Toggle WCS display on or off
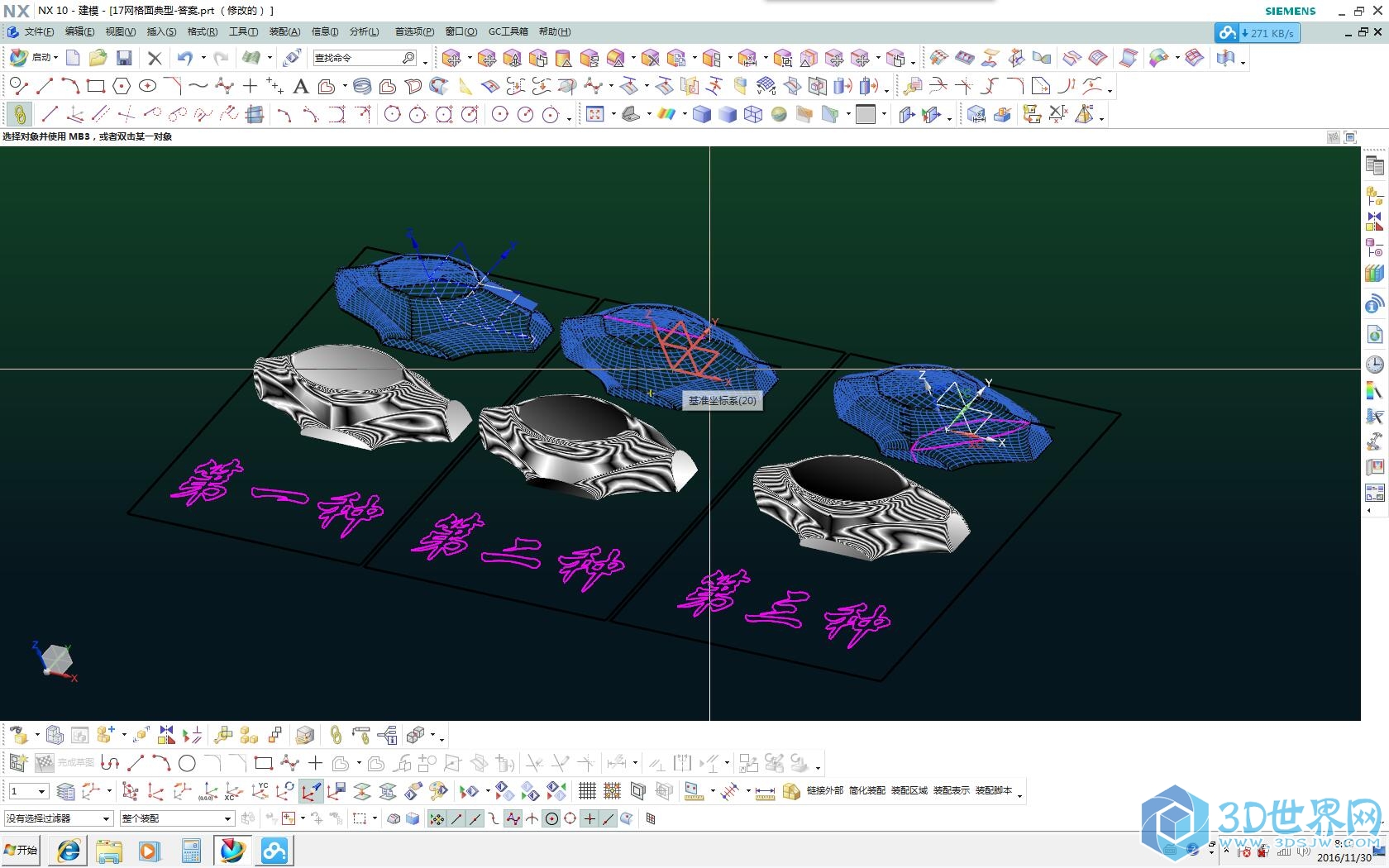The width and height of the screenshot is (1389, 868). [311, 791]
